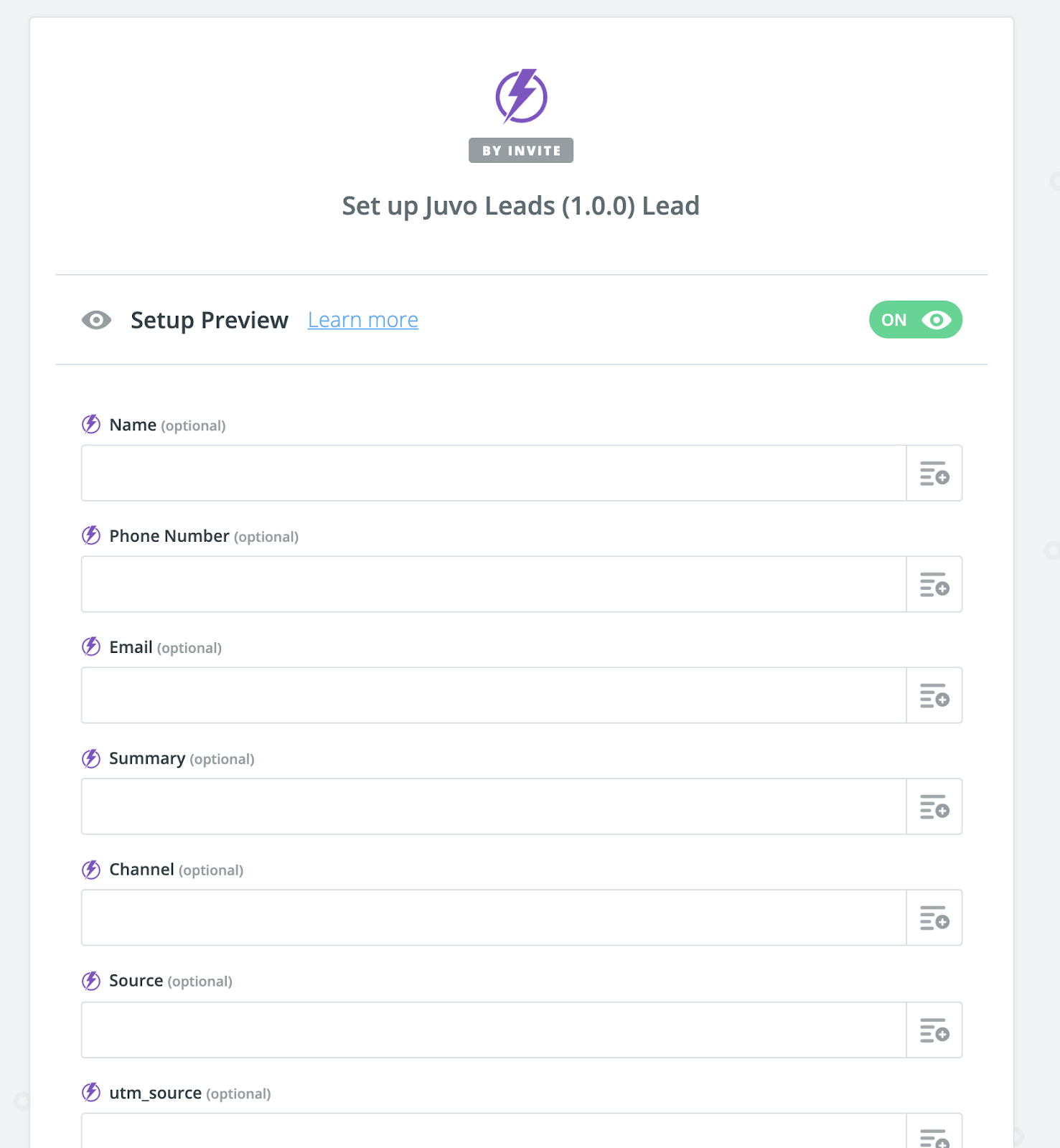Select the Channel input field

click(493, 918)
